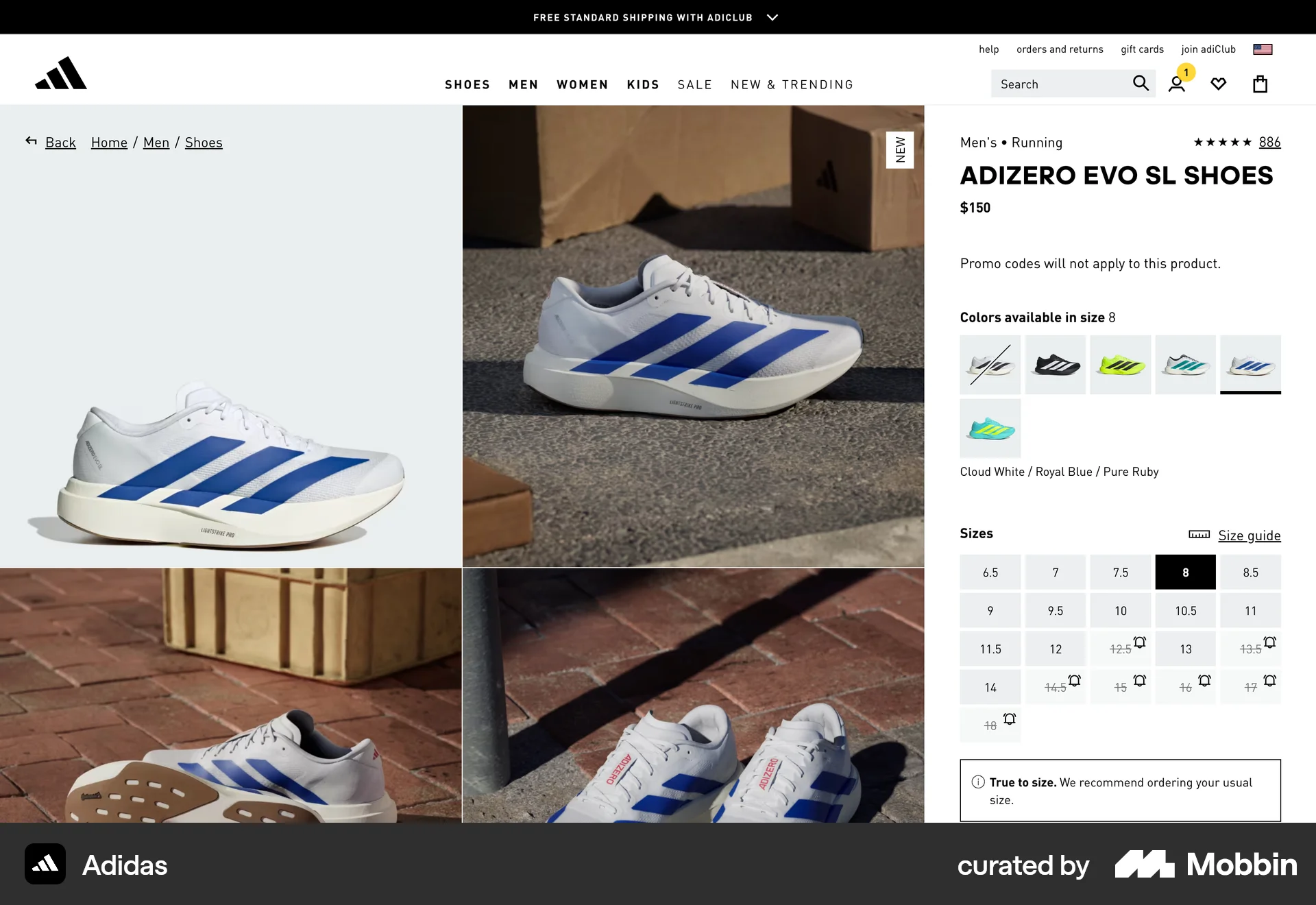
Task: Ring the bell on size 15
Action: click(x=1140, y=681)
